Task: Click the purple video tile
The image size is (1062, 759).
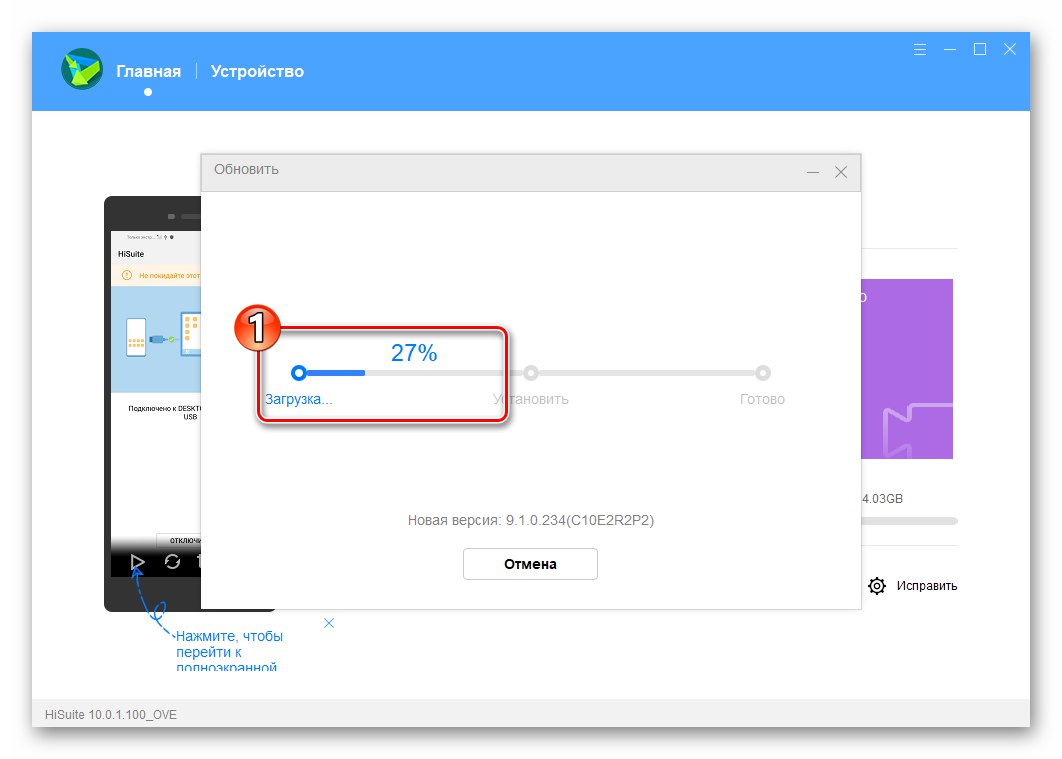Action: click(x=907, y=369)
